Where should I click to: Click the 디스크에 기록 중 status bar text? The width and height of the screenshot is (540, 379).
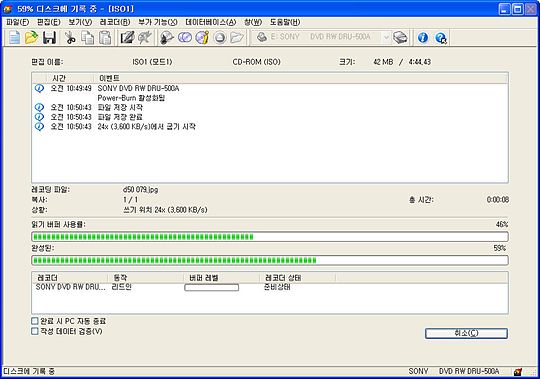tap(29, 372)
